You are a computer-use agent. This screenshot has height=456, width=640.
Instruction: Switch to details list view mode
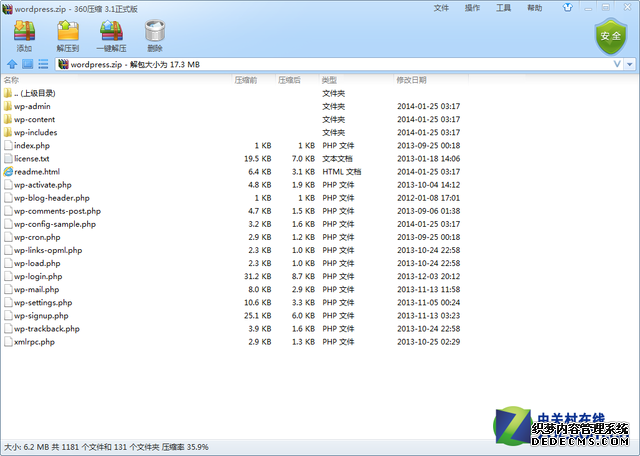43,65
